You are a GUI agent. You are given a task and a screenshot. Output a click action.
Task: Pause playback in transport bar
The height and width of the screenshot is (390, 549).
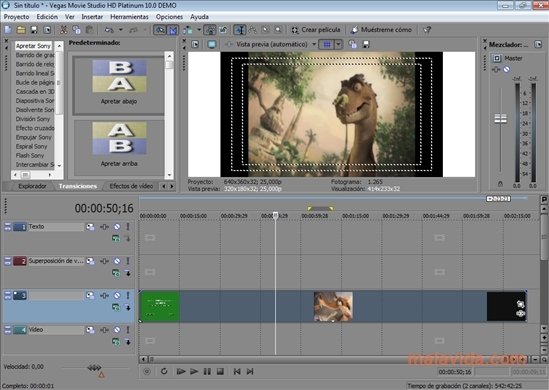pyautogui.click(x=207, y=371)
